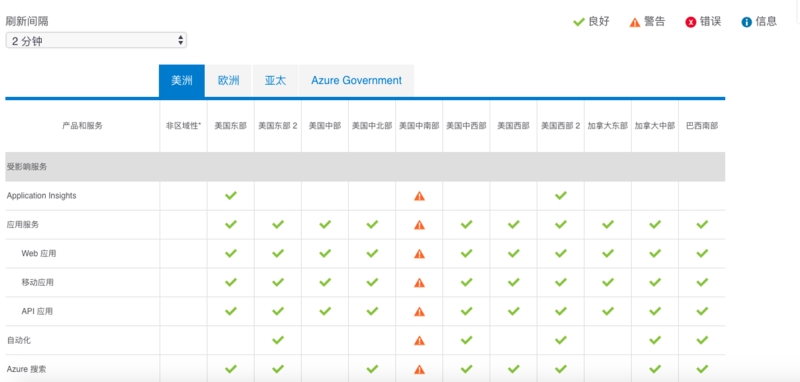Click Application Insights checkmark under 美国西部 2
The height and width of the screenshot is (382, 800).
(x=561, y=195)
